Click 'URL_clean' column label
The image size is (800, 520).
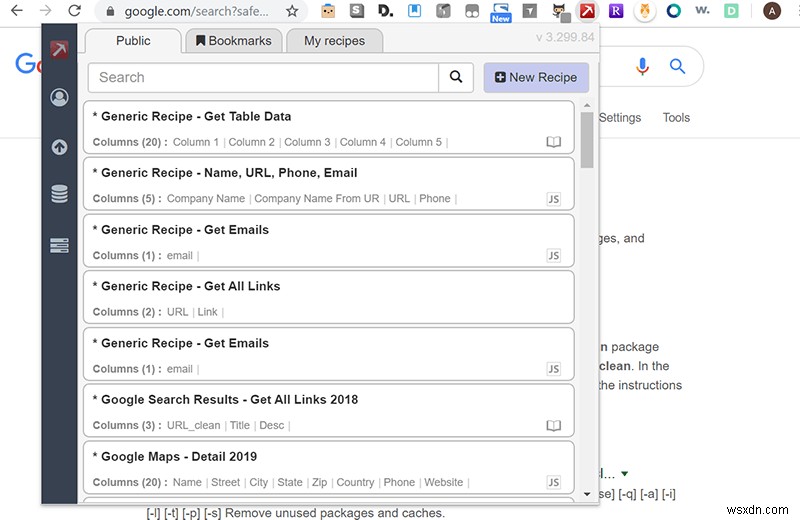(x=193, y=425)
